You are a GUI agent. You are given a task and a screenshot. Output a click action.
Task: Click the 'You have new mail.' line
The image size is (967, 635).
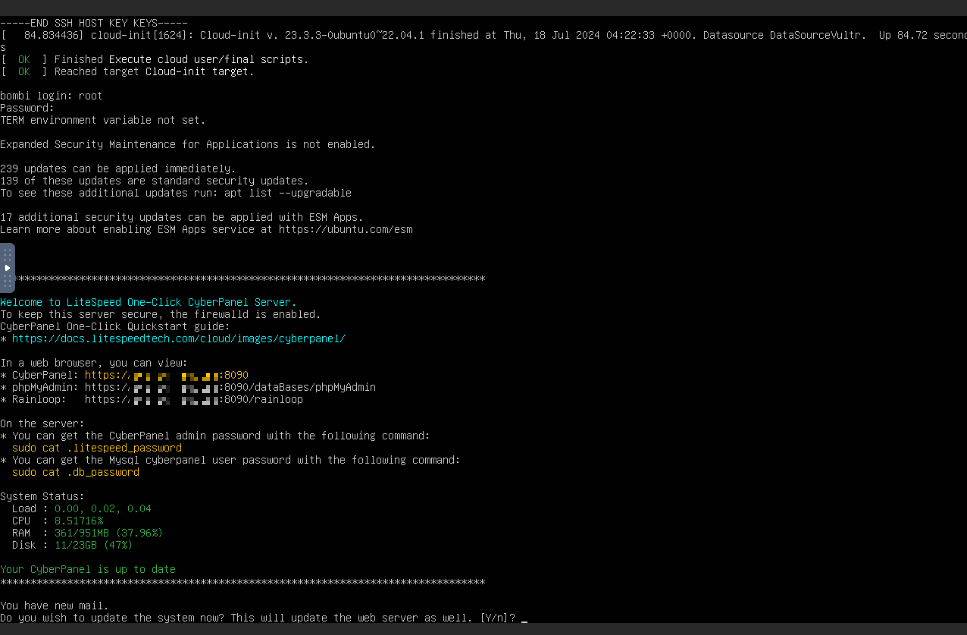coord(54,605)
